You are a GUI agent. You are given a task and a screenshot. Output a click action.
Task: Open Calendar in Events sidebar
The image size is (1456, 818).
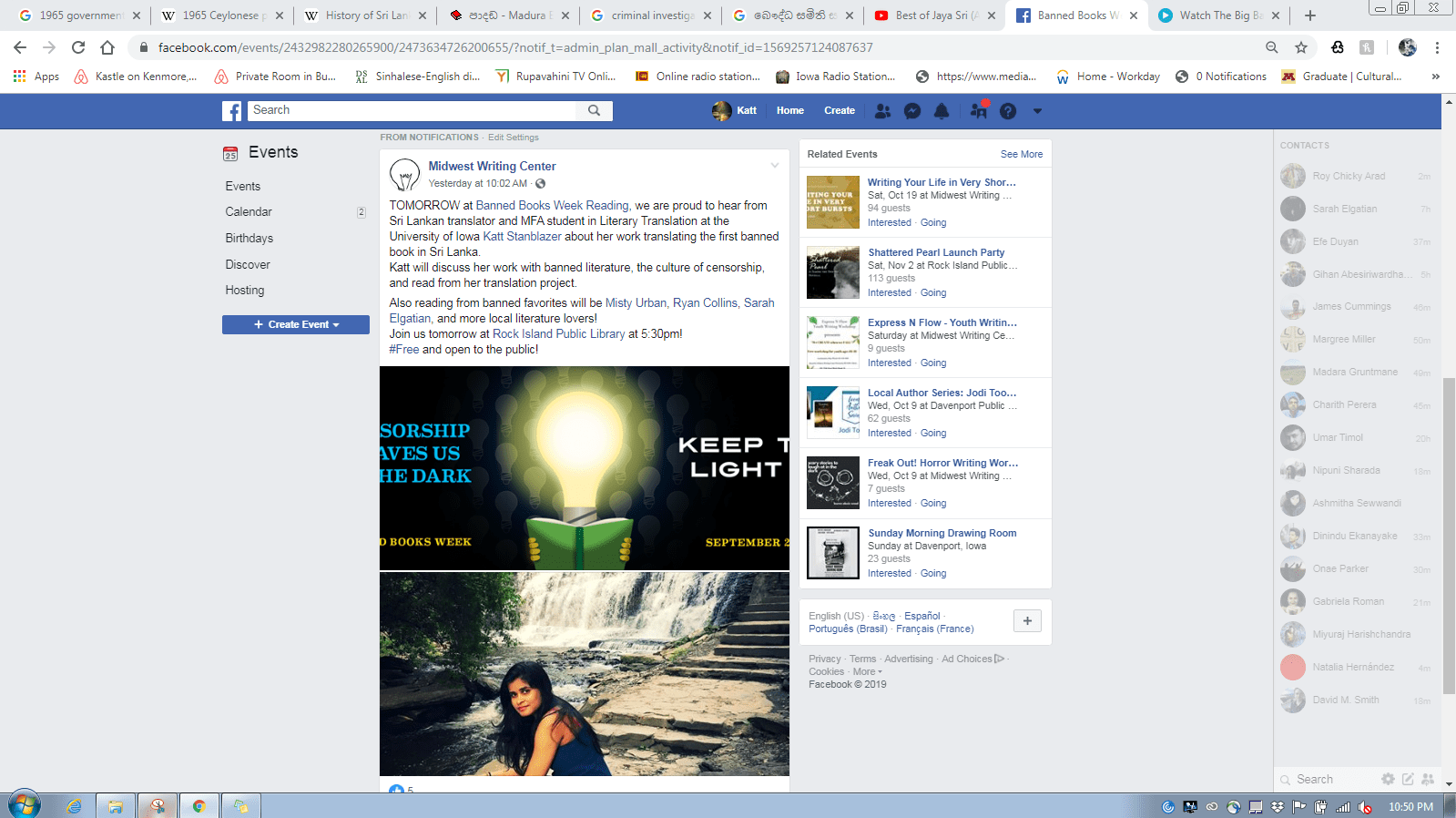[x=249, y=211]
